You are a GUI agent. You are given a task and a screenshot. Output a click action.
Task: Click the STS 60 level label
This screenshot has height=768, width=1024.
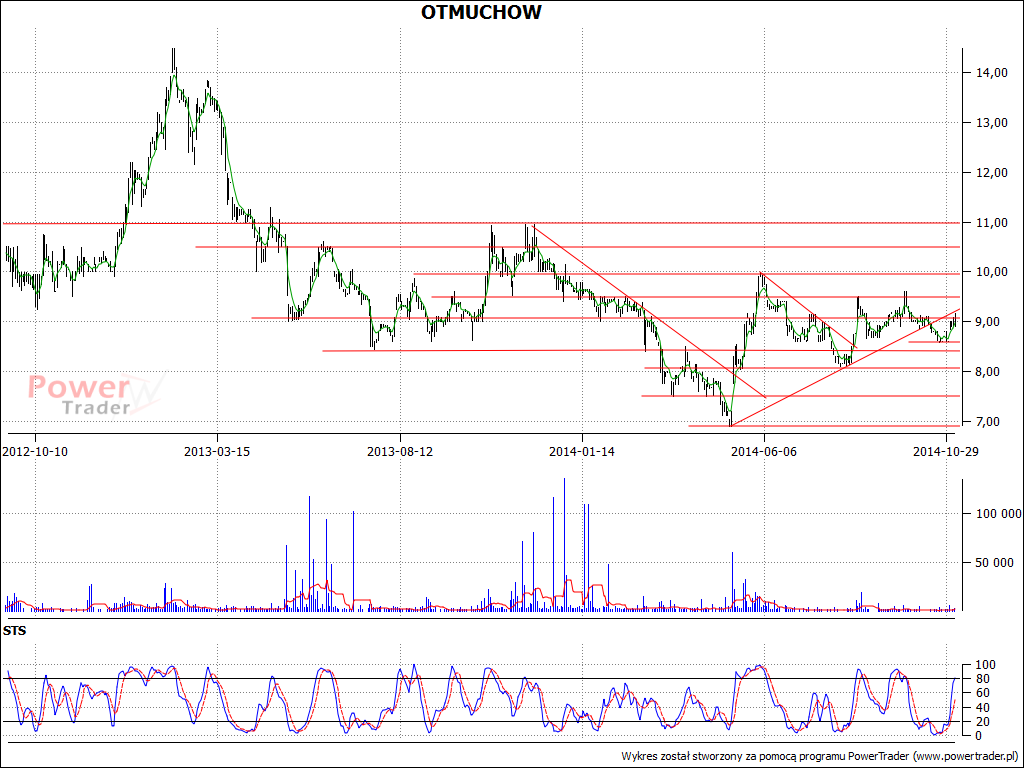click(x=981, y=693)
